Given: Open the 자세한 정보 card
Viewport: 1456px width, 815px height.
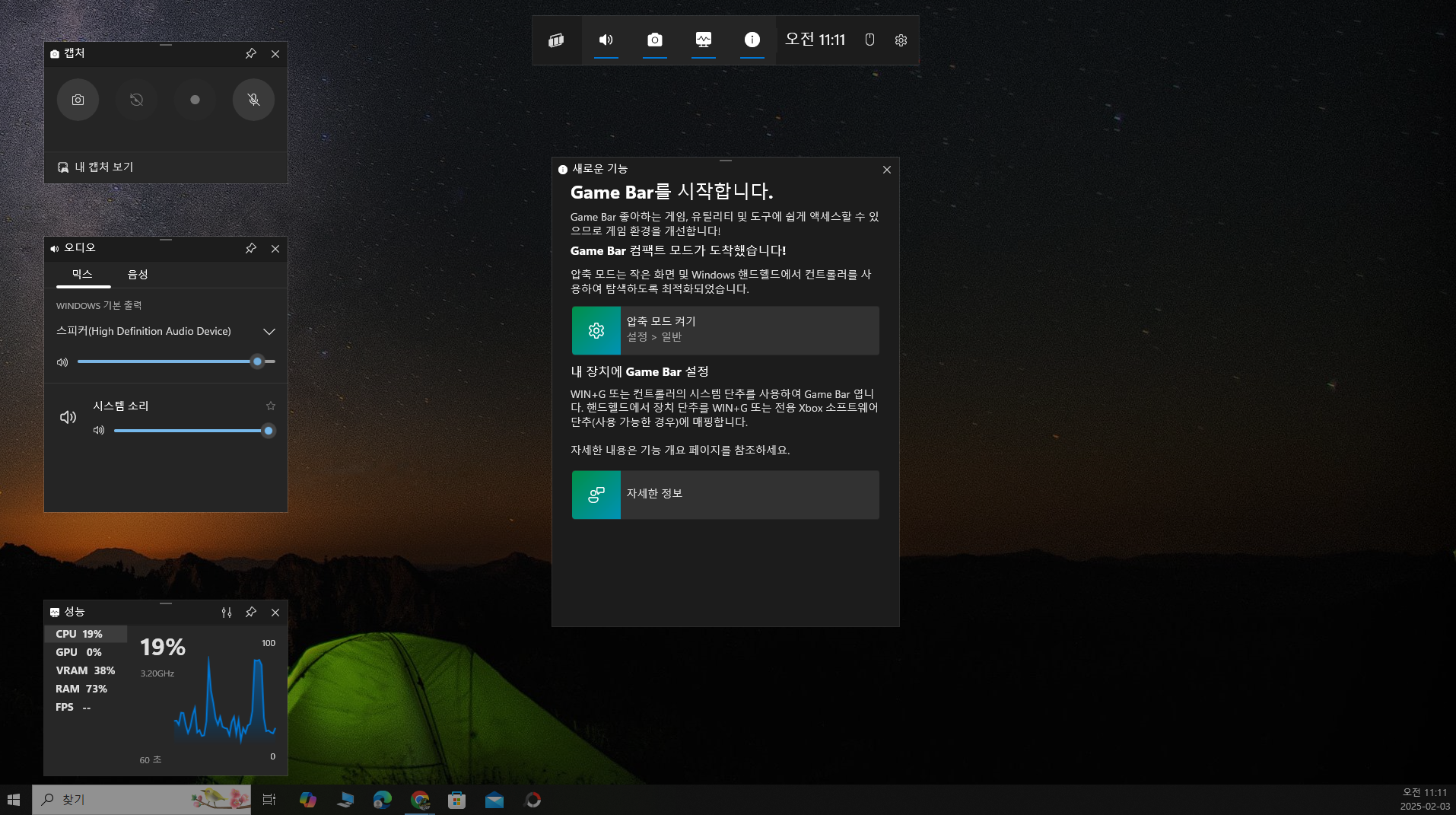Looking at the screenshot, I should coord(726,495).
